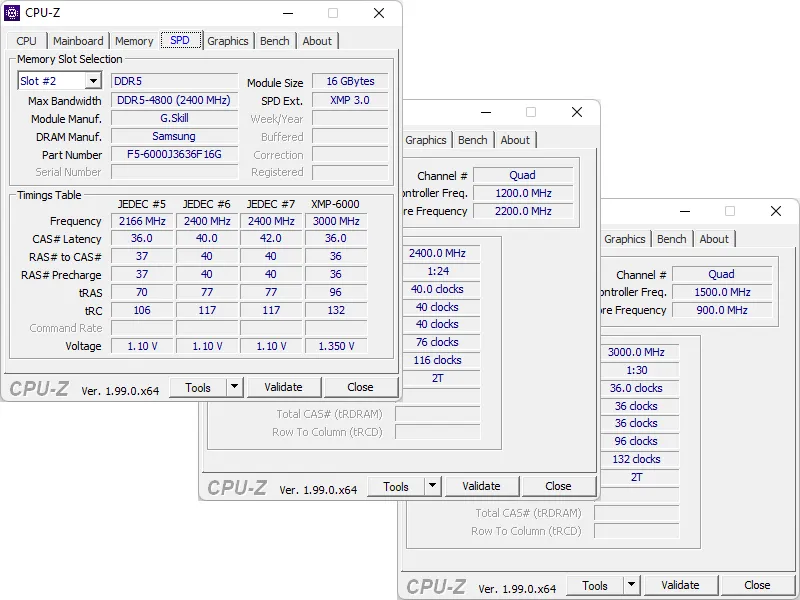Open the Bench tab in front window
This screenshot has height=600, width=800.
pos(274,41)
